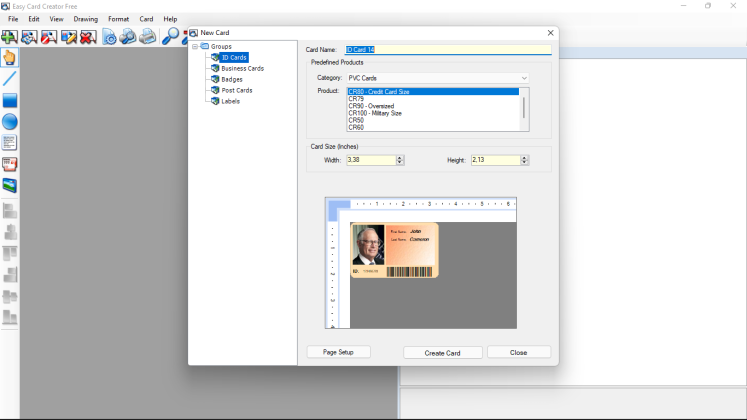The height and width of the screenshot is (420, 747).
Task: Close New Card dialog with X
Action: 551,33
